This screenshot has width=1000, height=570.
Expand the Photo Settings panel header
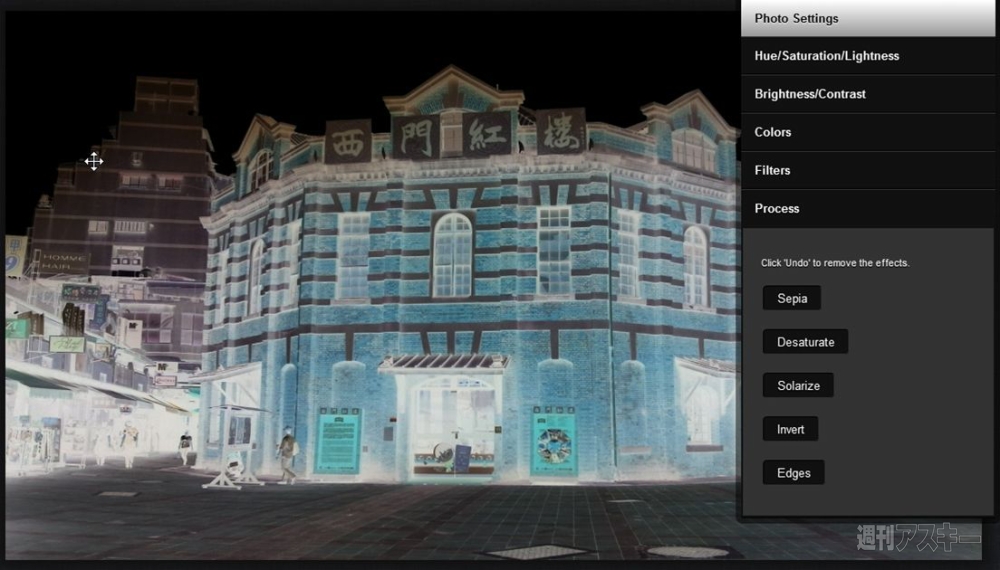[867, 18]
